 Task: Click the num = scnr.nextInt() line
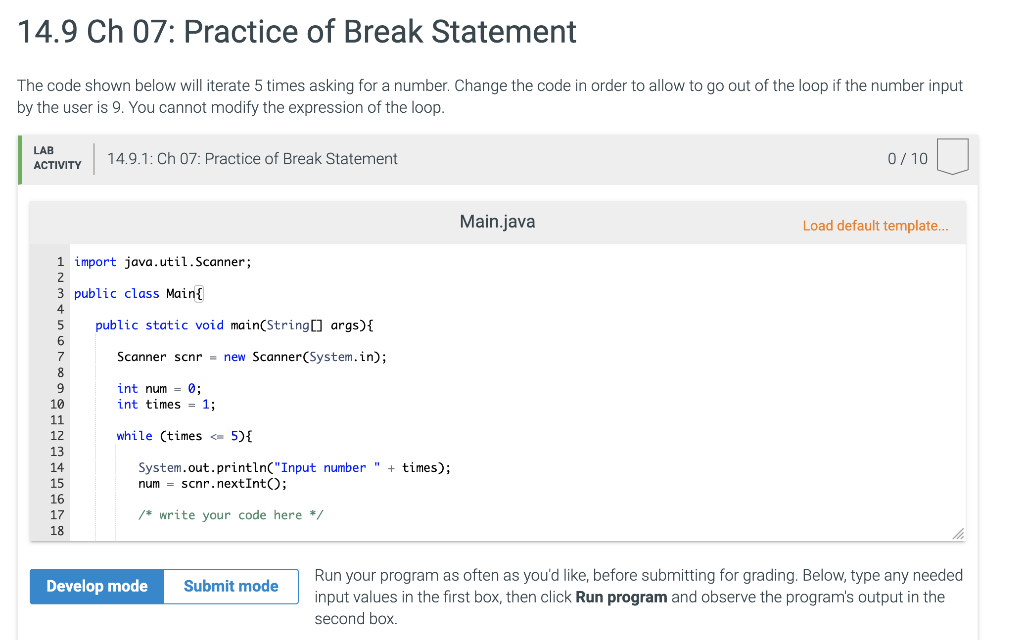(x=212, y=484)
